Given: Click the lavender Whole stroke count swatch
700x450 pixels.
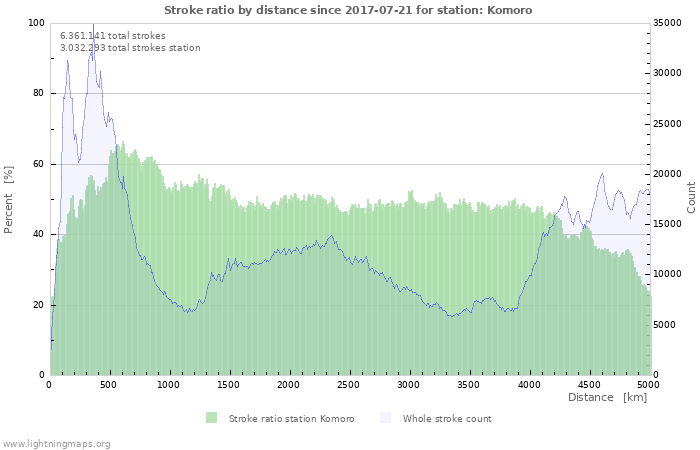Looking at the screenshot, I should (x=385, y=418).
